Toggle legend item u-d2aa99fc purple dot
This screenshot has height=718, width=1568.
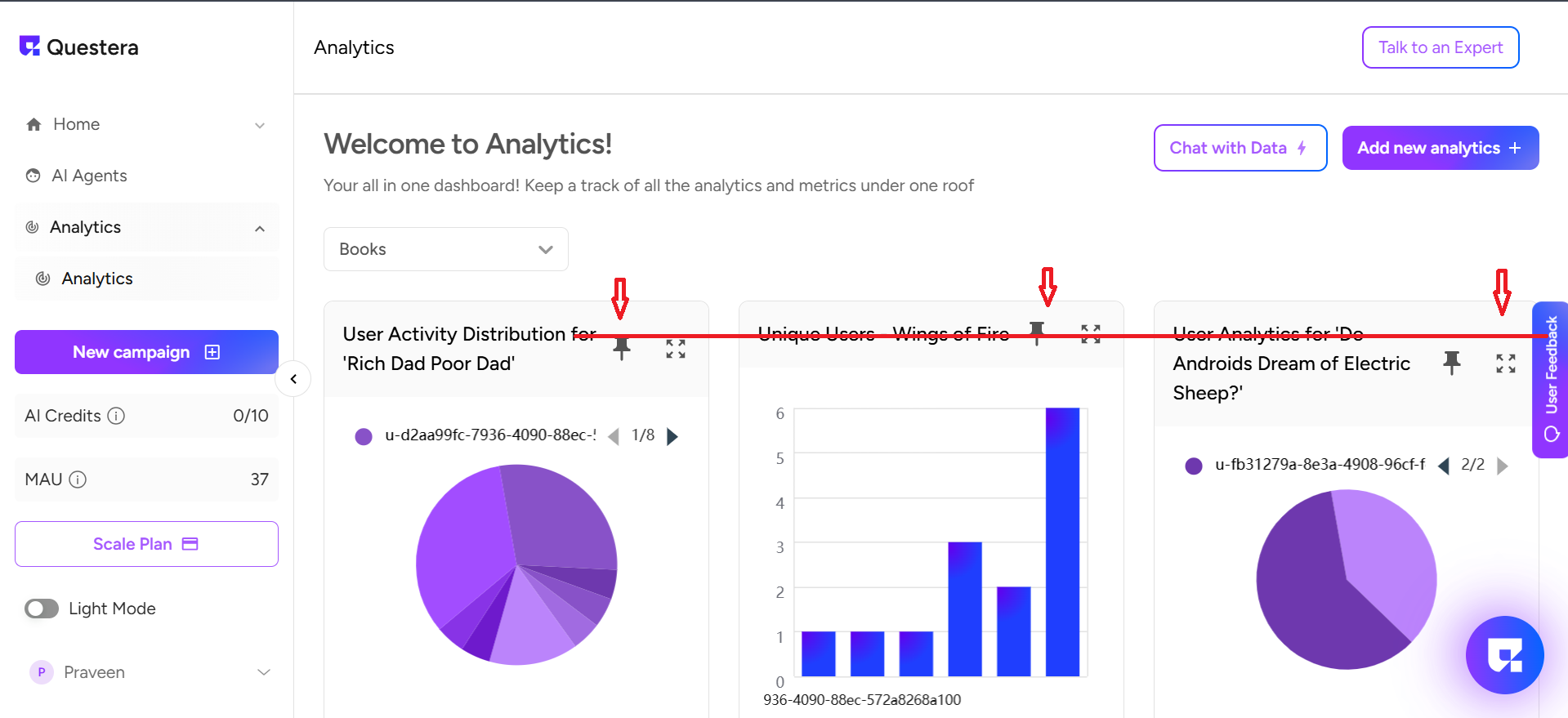[x=364, y=436]
